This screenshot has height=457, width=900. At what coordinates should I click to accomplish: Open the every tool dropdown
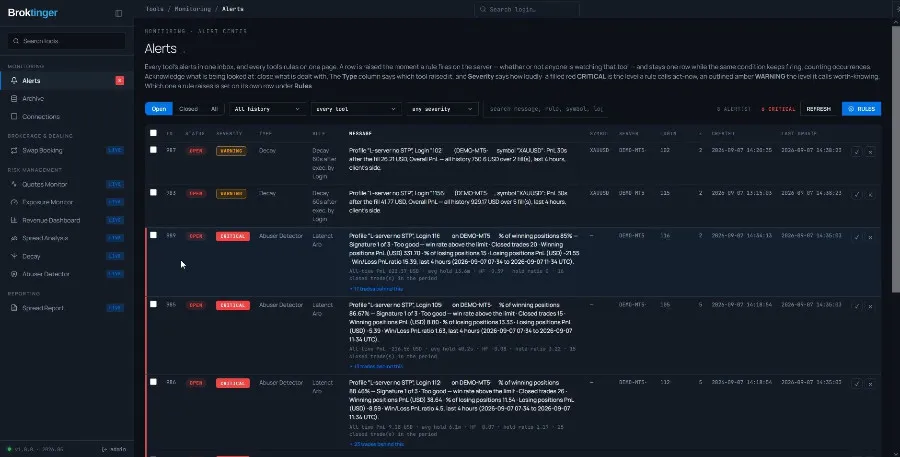(x=355, y=109)
